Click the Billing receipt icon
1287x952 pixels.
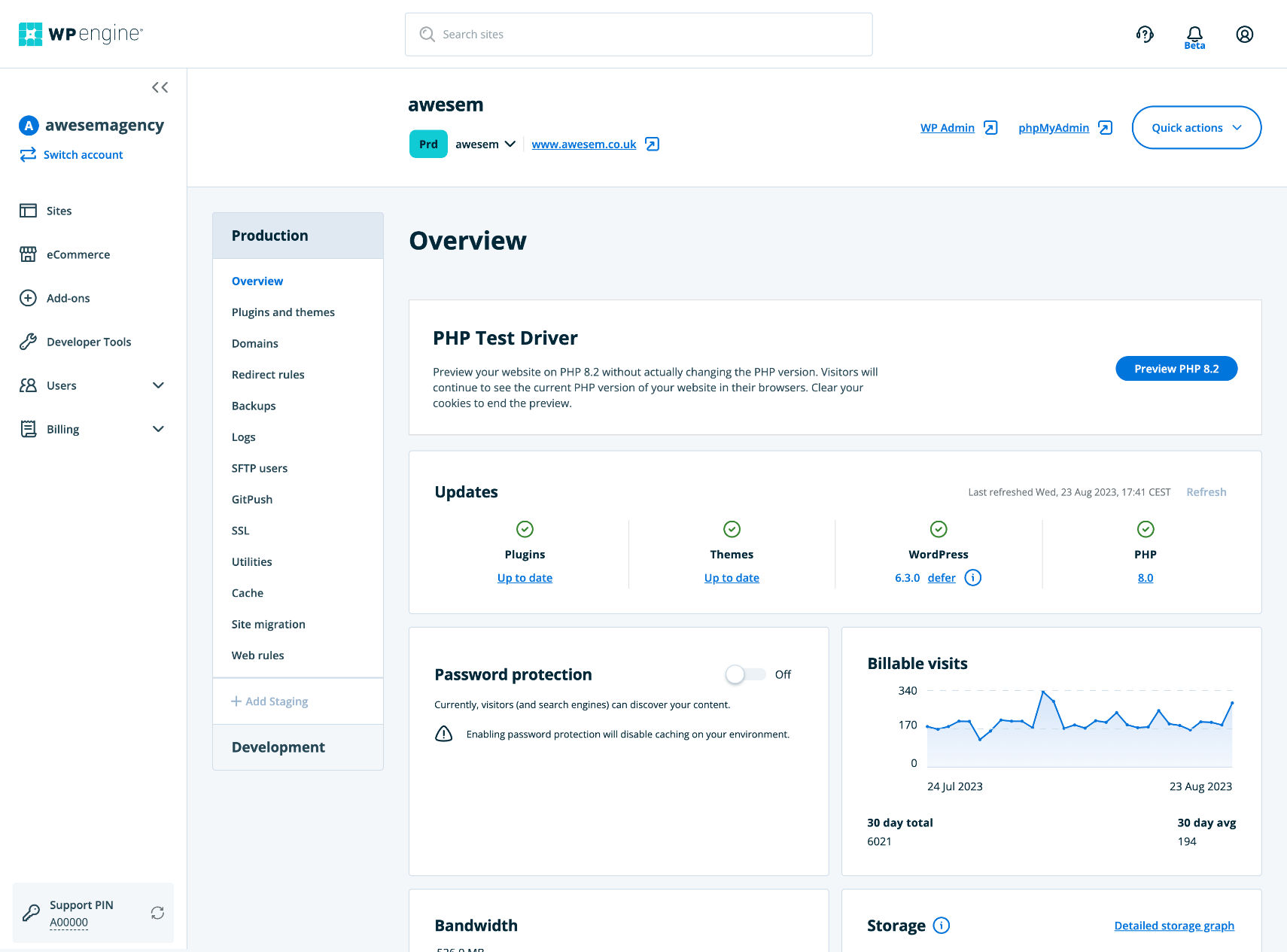point(28,429)
